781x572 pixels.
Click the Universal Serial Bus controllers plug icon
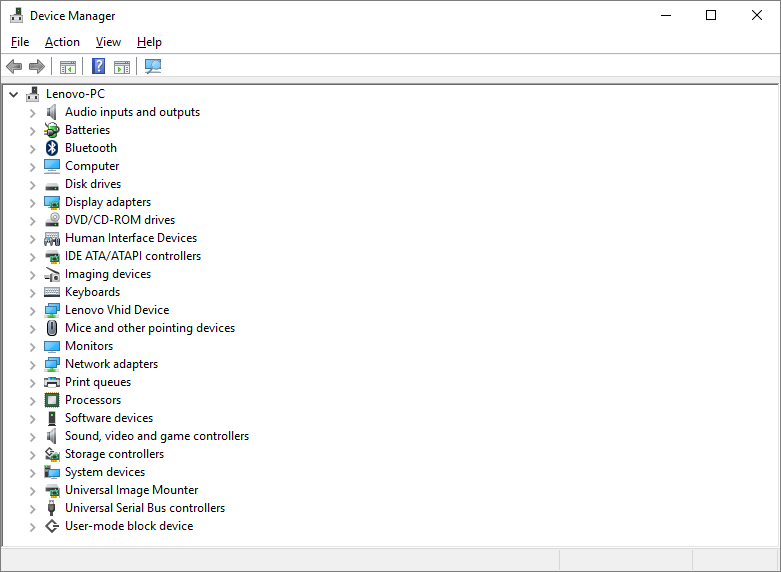click(51, 508)
